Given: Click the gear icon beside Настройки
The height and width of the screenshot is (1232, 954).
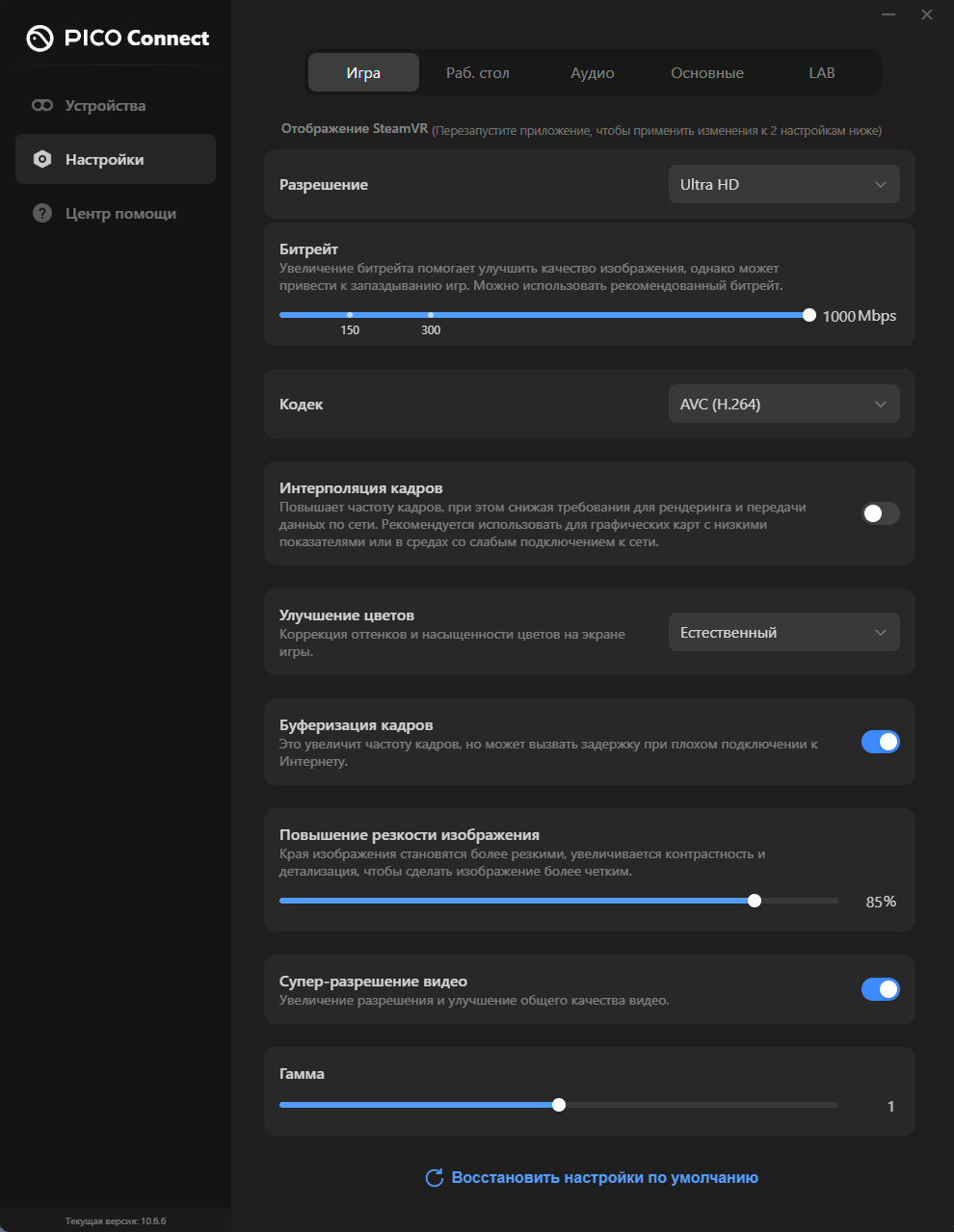Looking at the screenshot, I should (41, 159).
